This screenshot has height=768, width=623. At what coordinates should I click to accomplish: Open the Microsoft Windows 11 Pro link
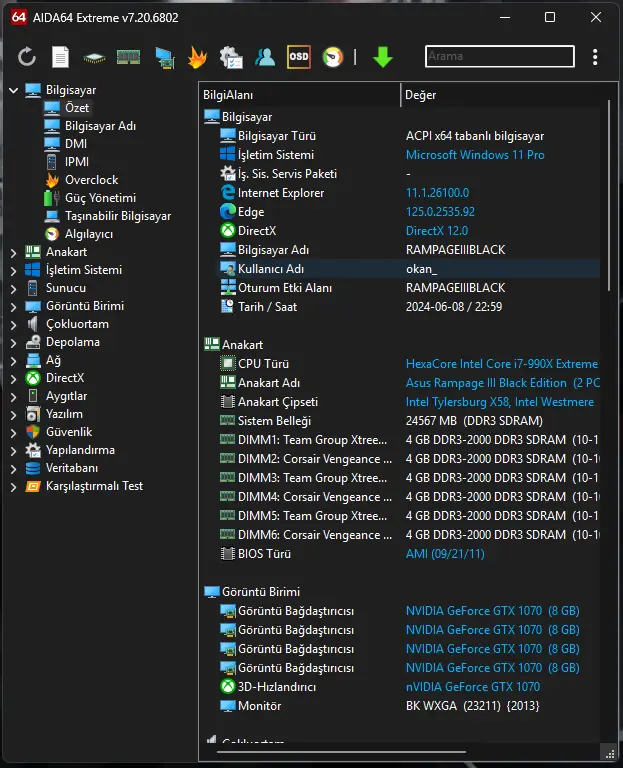[x=475, y=155]
